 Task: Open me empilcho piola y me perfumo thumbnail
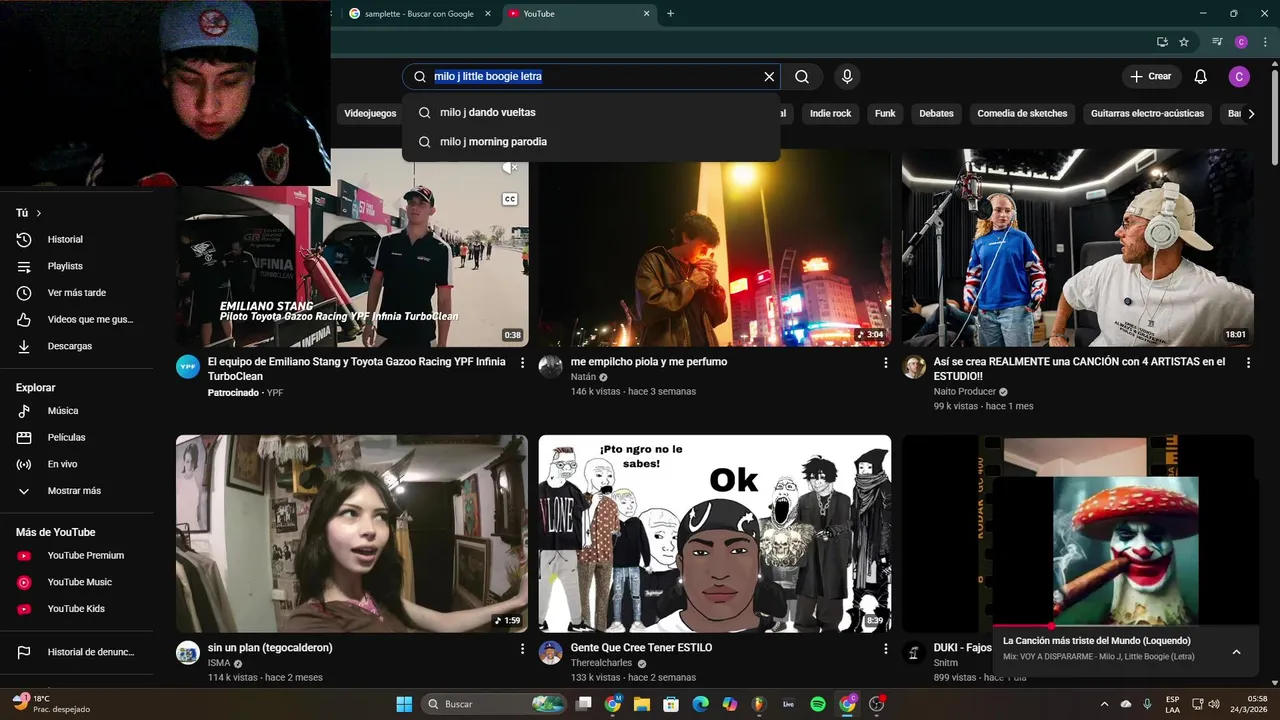[715, 248]
